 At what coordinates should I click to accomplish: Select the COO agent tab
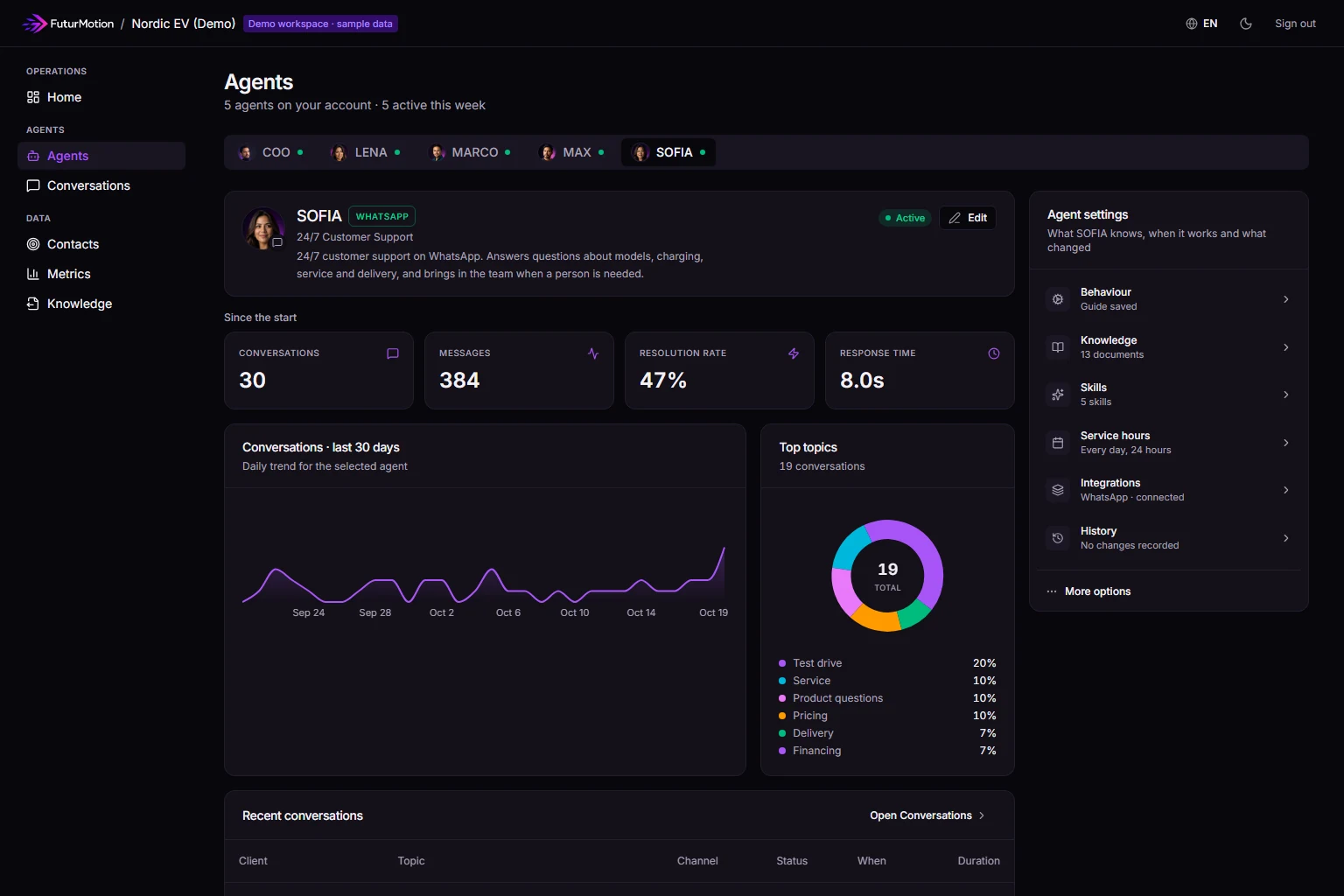point(270,152)
